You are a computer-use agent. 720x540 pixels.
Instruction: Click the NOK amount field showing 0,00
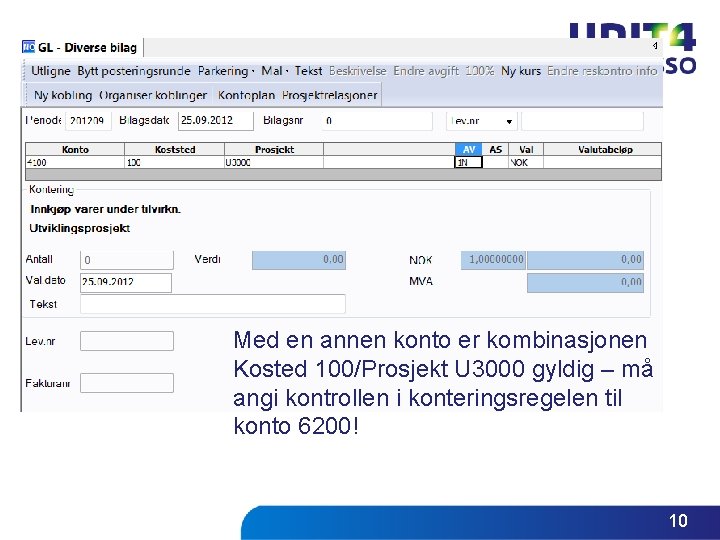click(x=585, y=260)
